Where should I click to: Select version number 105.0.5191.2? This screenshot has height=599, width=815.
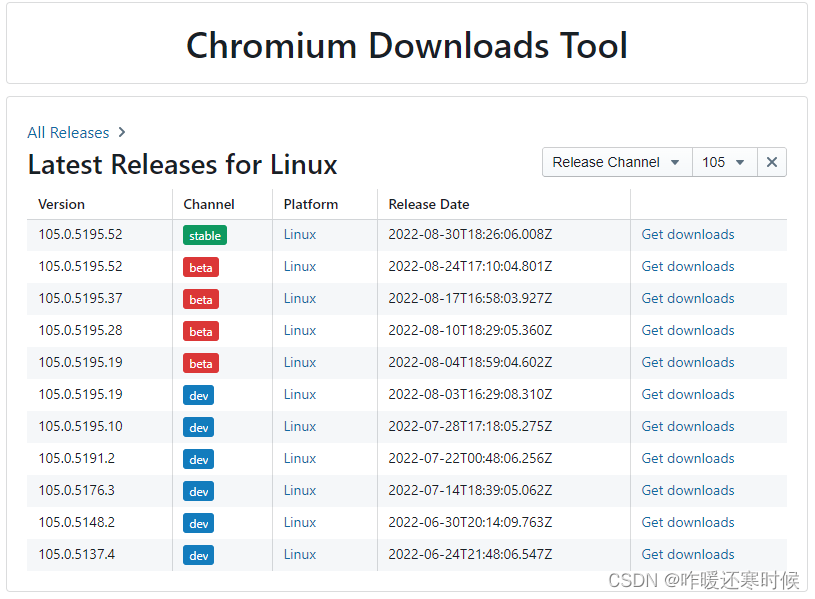coord(77,458)
